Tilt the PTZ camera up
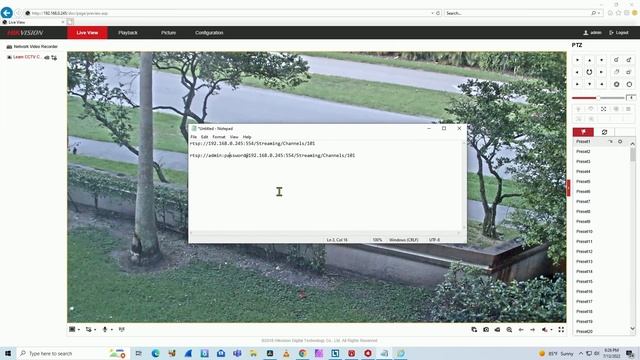The height and width of the screenshot is (360, 640). (x=589, y=60)
